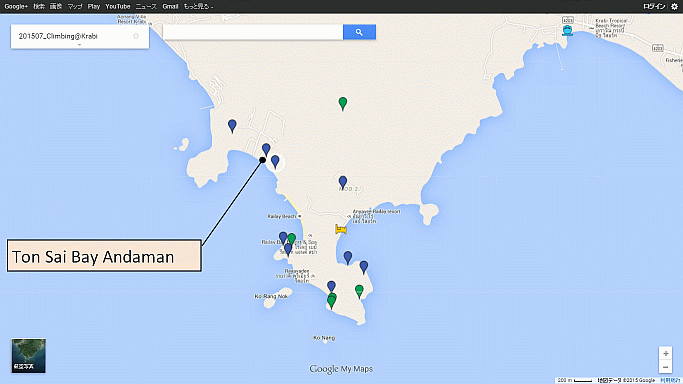Star the 201507_Climbing@Krabi map
Image resolution: width=683 pixels, height=384 pixels.
tap(136, 36)
